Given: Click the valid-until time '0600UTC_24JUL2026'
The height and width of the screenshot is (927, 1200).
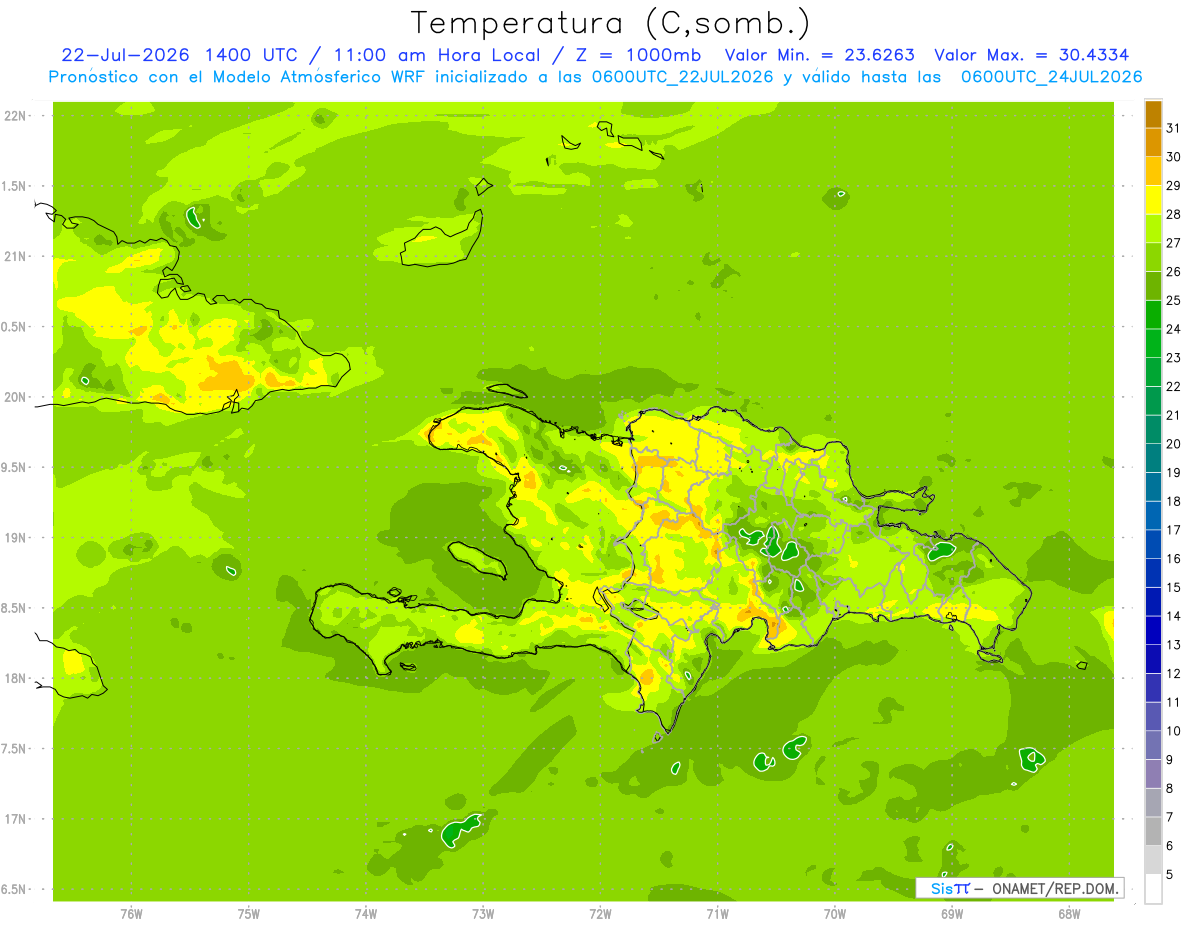Looking at the screenshot, I should pyautogui.click(x=1051, y=77).
